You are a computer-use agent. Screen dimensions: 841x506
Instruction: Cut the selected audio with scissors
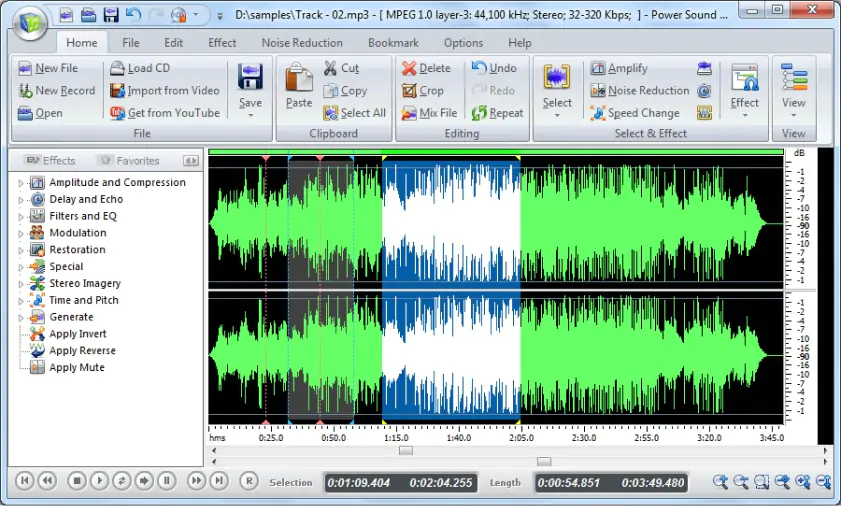(x=342, y=68)
